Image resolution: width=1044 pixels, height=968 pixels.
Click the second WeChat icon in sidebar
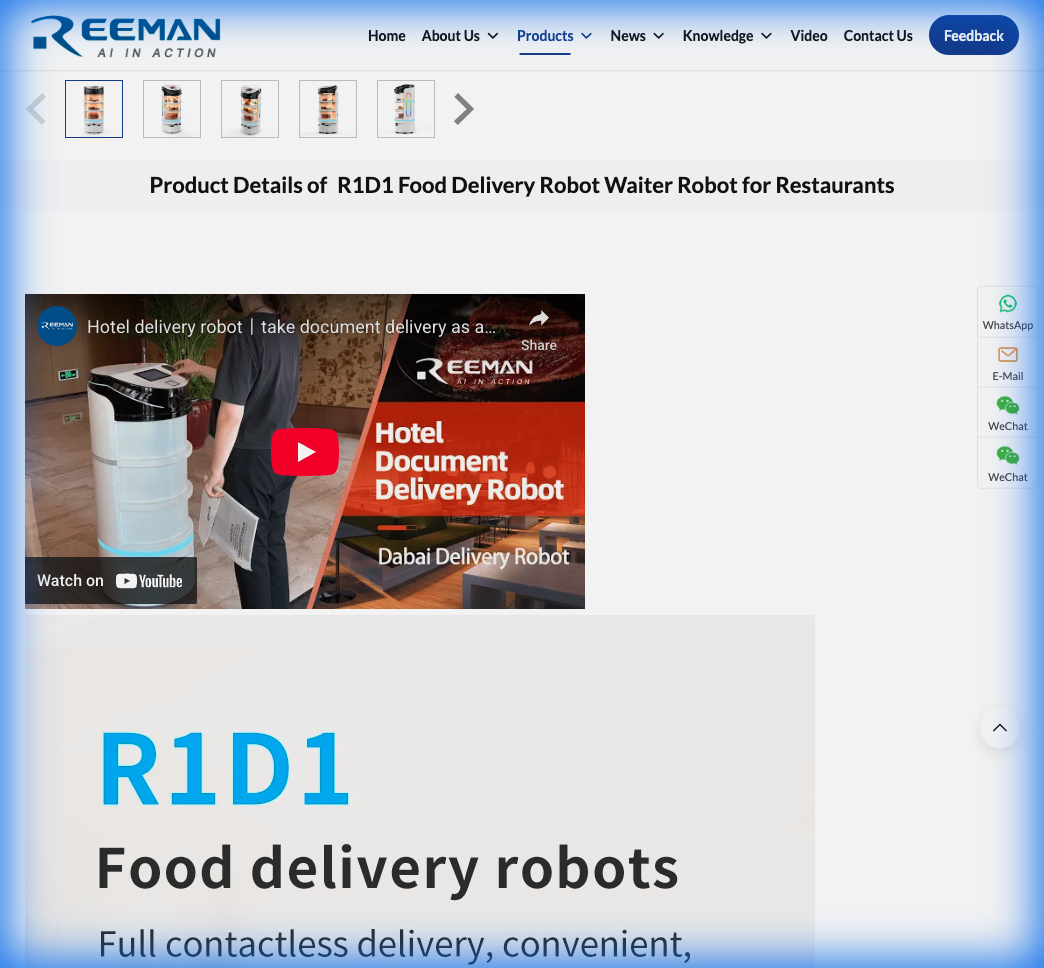pyautogui.click(x=1007, y=463)
